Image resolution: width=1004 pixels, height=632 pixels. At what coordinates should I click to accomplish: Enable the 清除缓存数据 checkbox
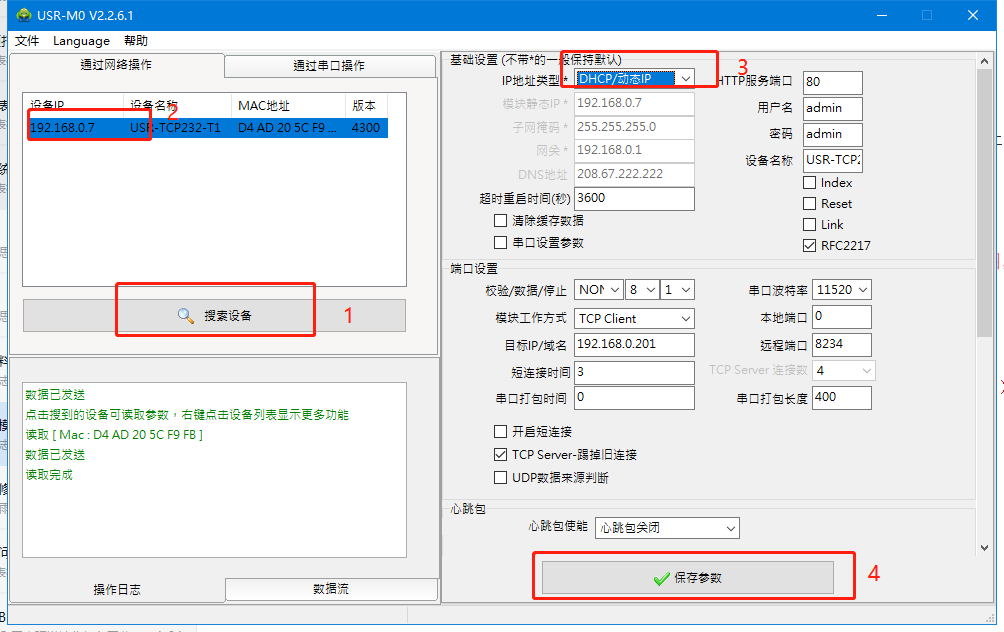501,221
